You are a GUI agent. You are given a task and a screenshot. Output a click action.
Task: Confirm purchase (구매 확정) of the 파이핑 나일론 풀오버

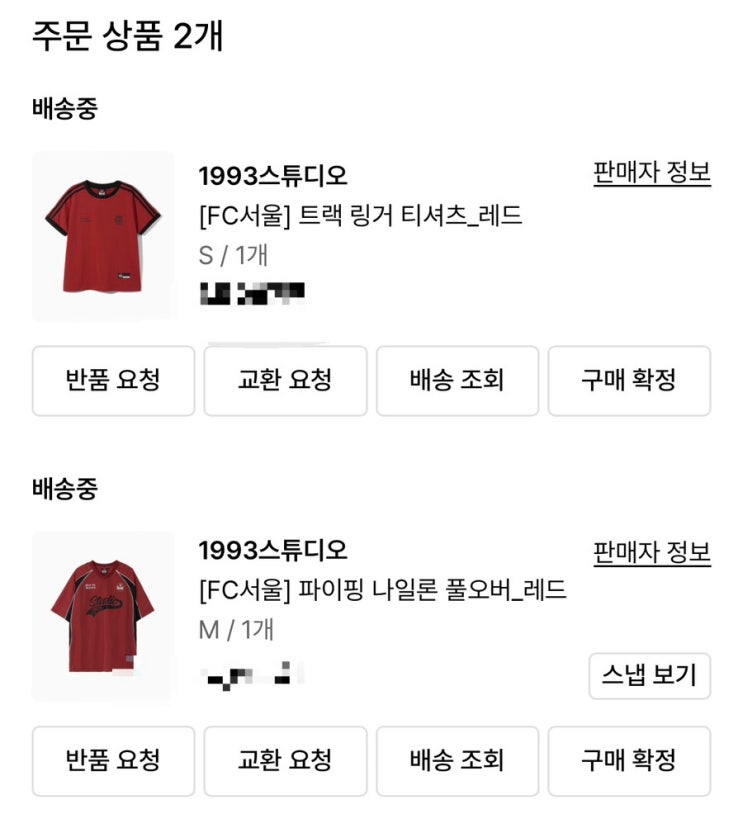(x=629, y=760)
